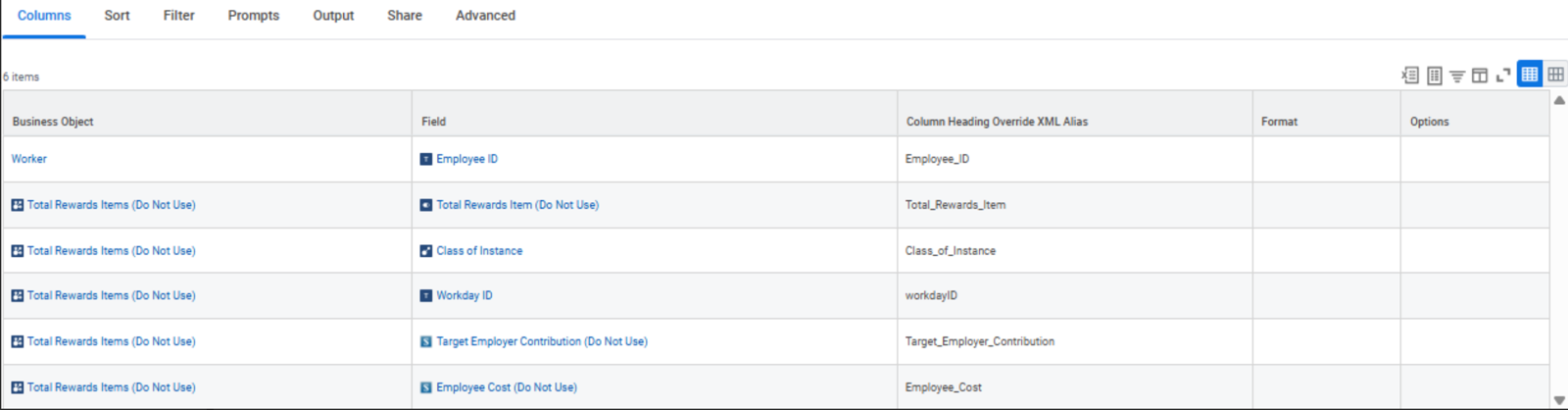Select the Target_Employer_Contribution alias cell
The width and height of the screenshot is (1568, 410).
point(1075,341)
